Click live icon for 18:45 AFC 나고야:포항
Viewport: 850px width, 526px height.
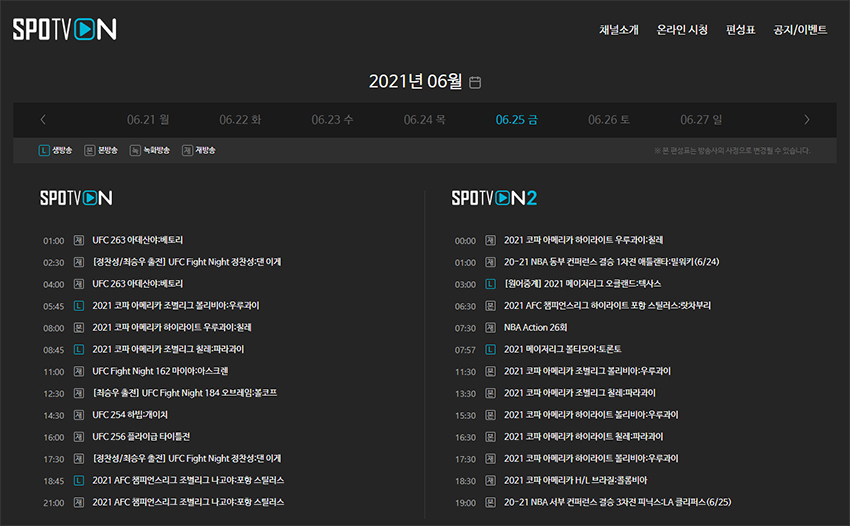79,481
